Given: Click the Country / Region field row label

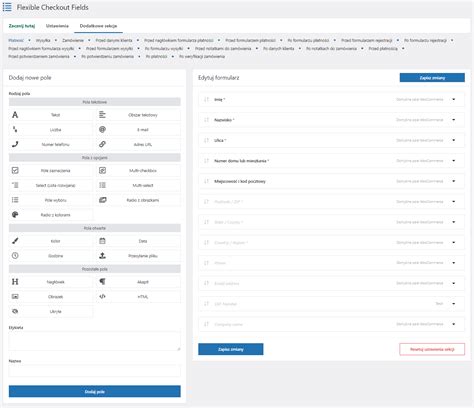Looking at the screenshot, I should coord(231,242).
